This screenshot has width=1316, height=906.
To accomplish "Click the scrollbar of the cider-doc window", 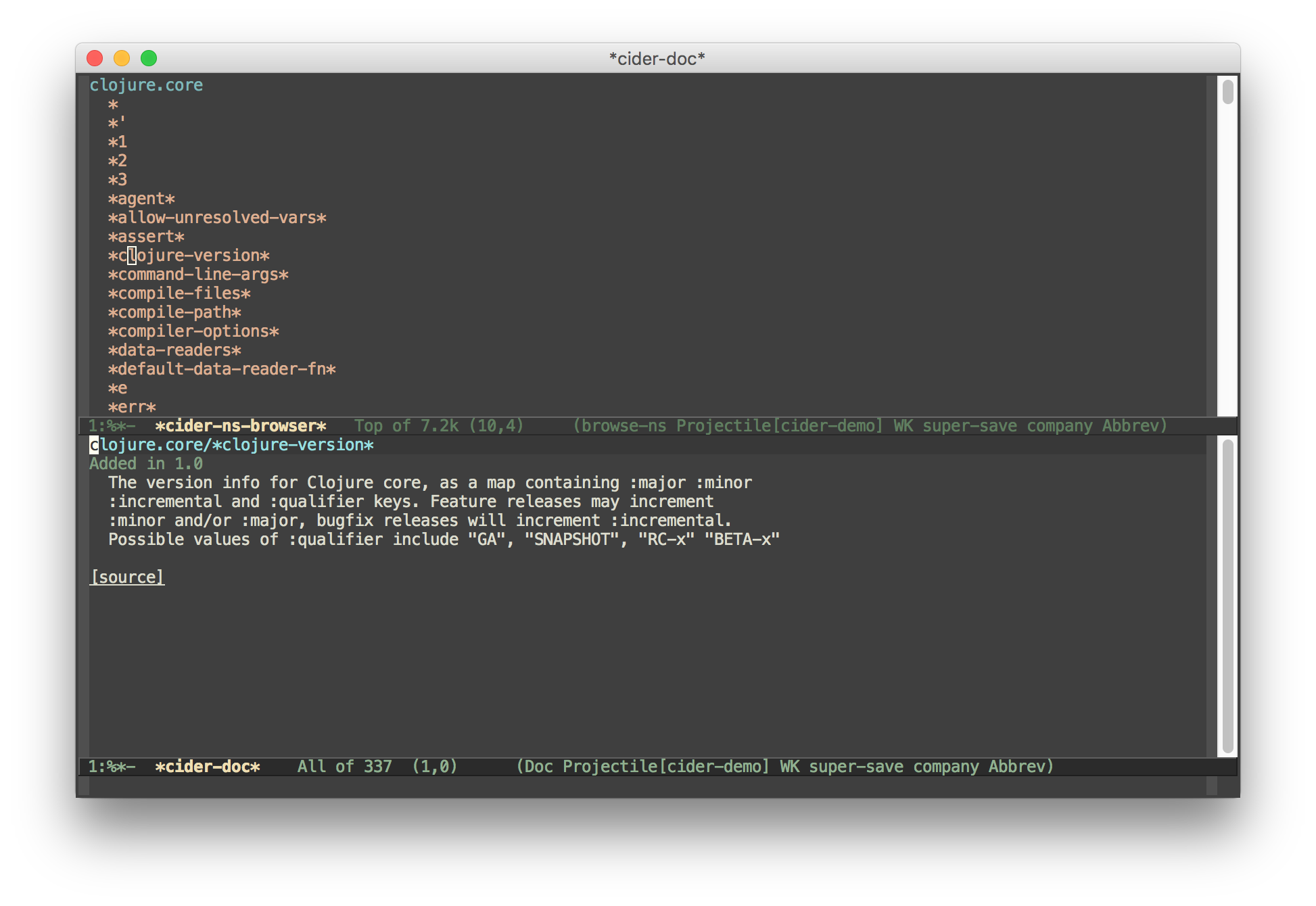I will [x=1227, y=595].
